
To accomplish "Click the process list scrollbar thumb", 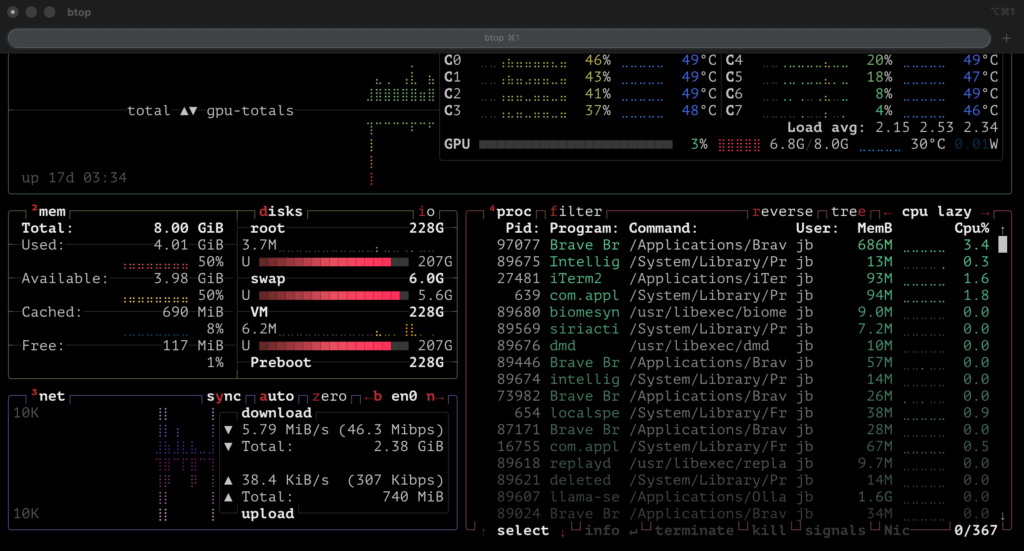I will [x=1002, y=245].
